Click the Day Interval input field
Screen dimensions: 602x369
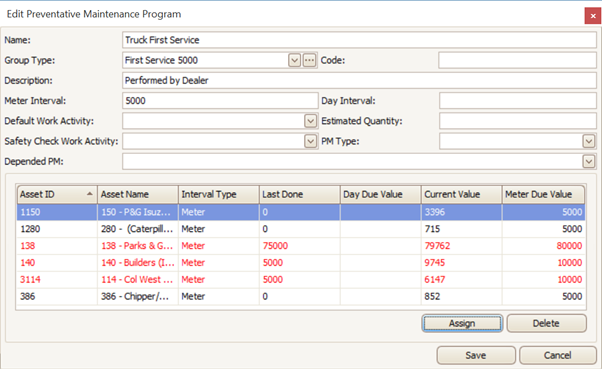[x=518, y=101]
